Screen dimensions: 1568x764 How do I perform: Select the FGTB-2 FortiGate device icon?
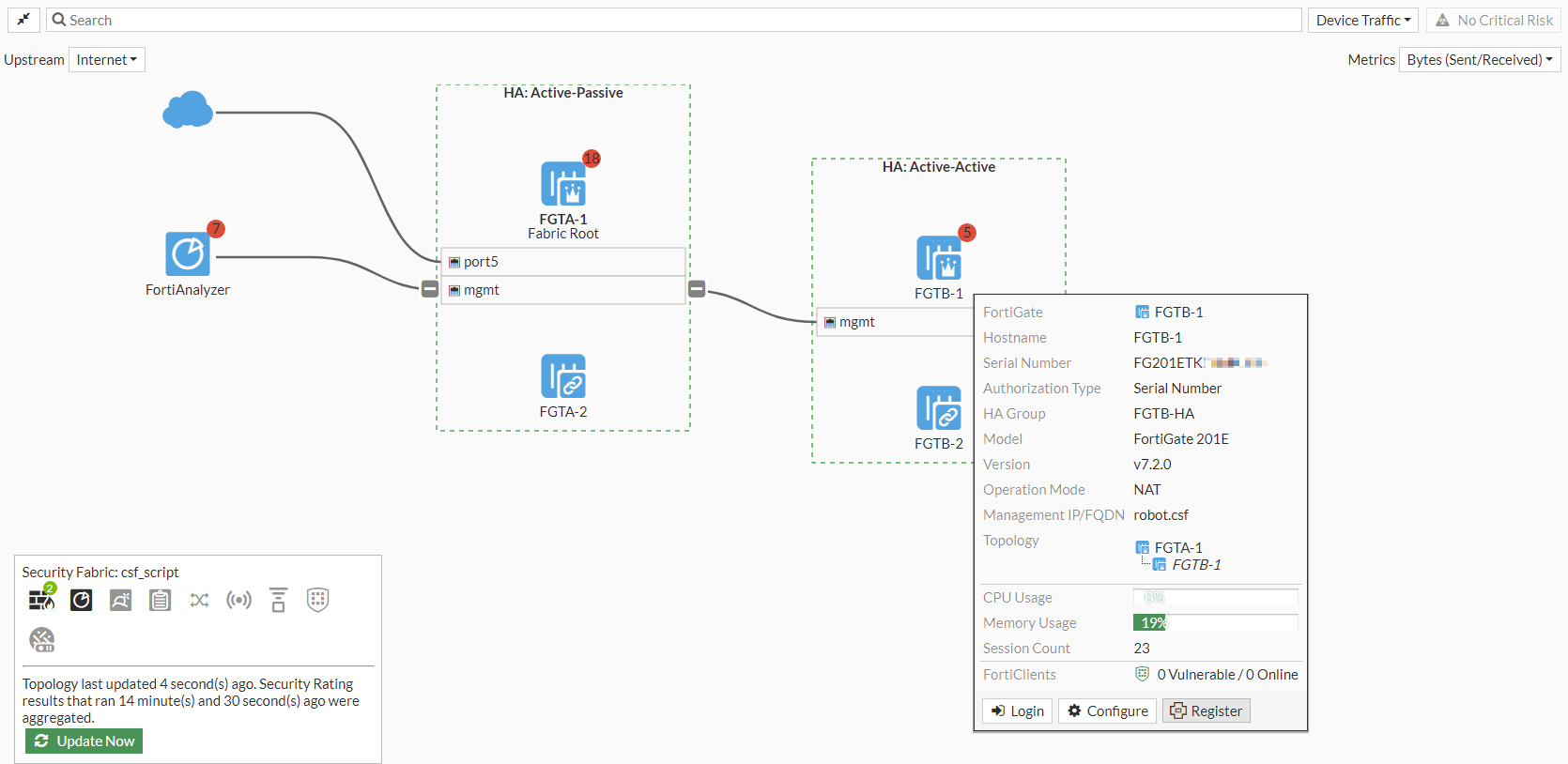(939, 408)
